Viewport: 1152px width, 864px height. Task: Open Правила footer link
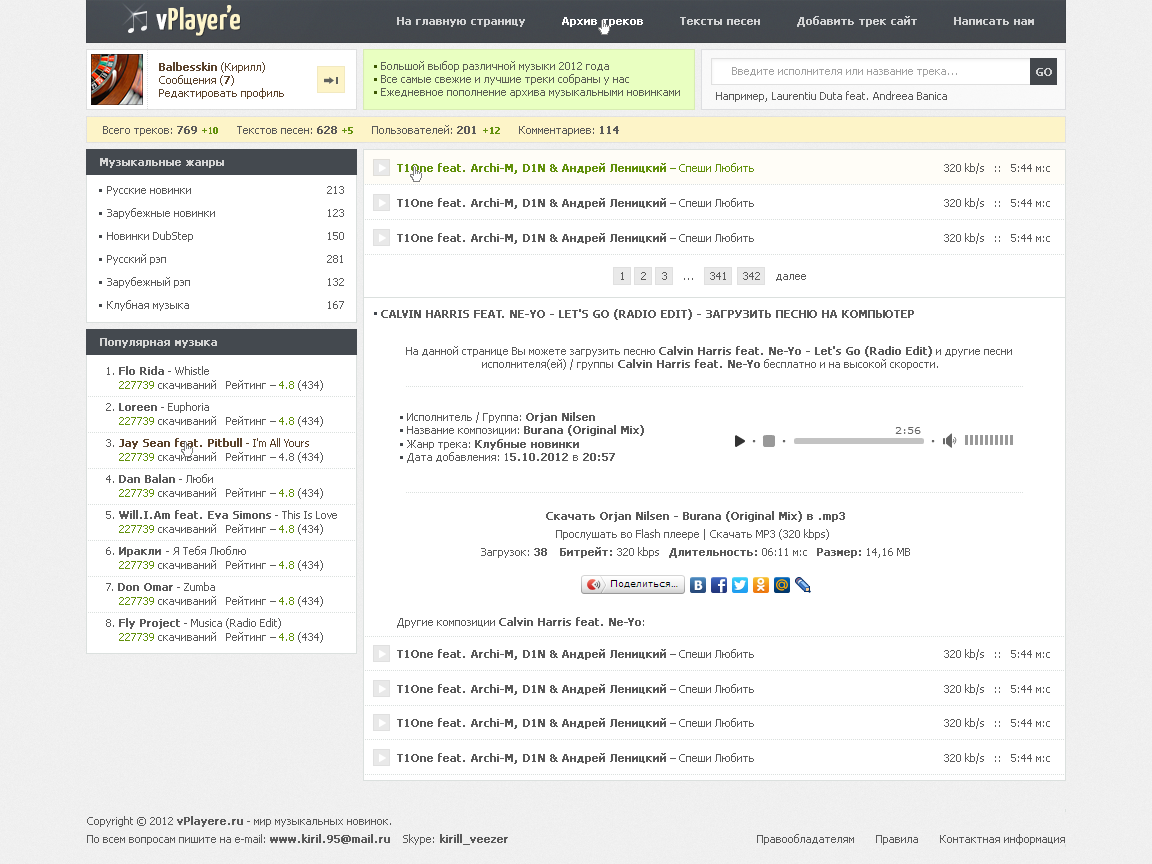(896, 839)
